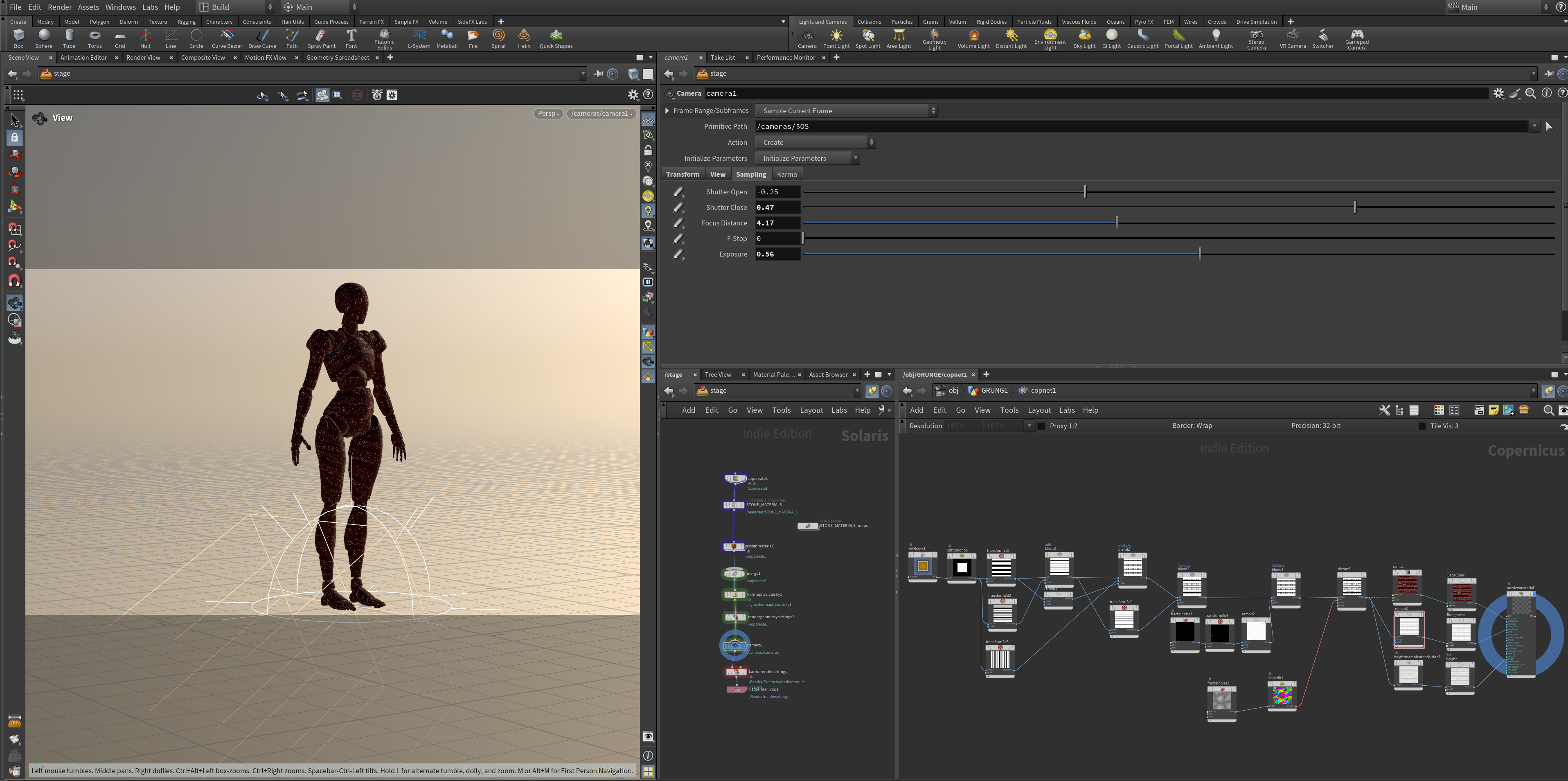Create a Sky Light
This screenshot has width=1568, height=781.
[1085, 38]
